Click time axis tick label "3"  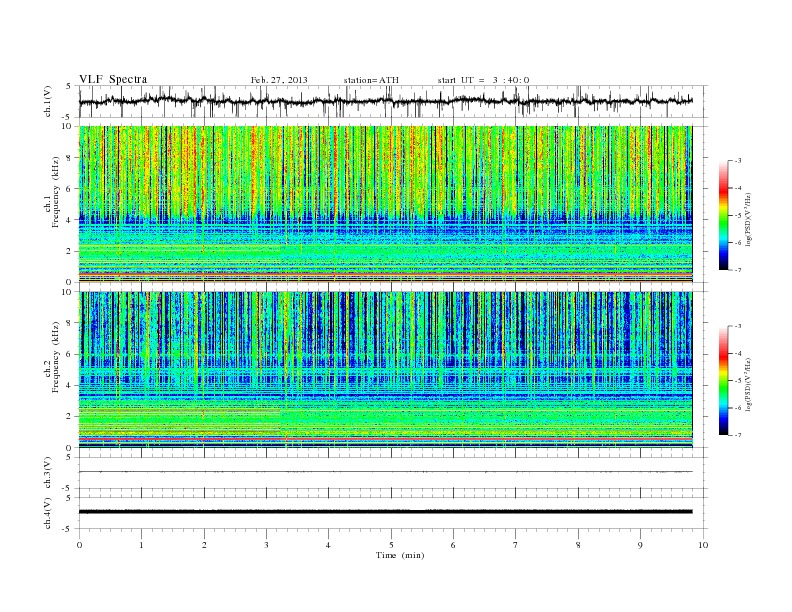[x=266, y=545]
